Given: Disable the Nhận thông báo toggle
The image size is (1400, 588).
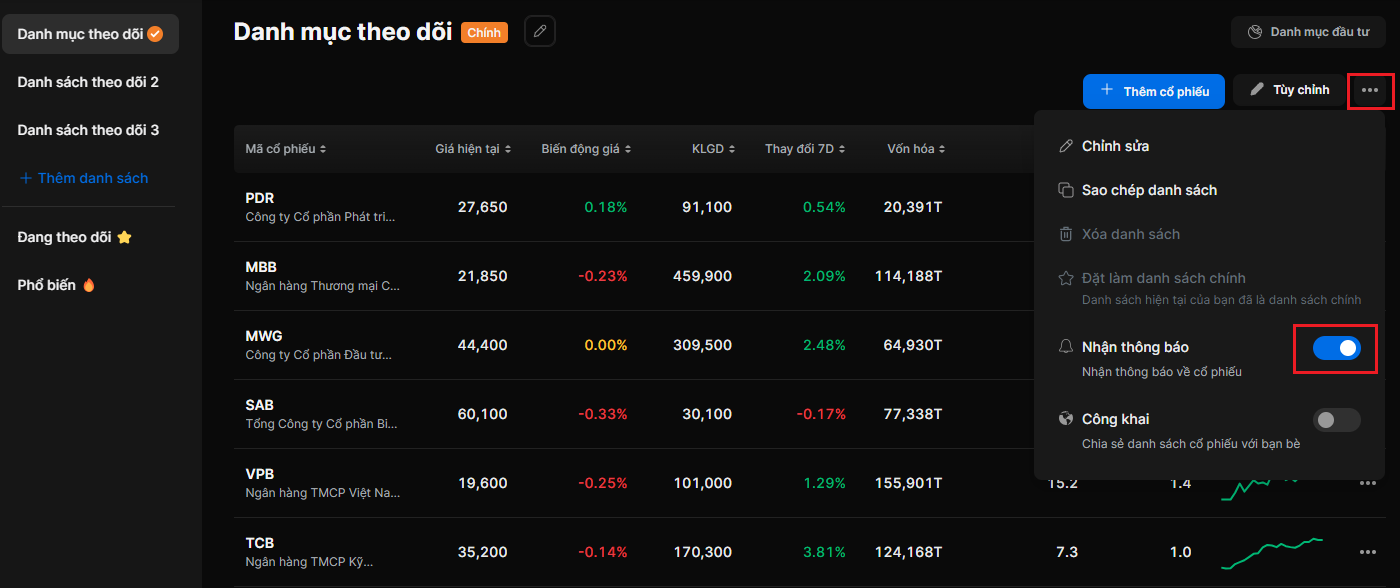Looking at the screenshot, I should pyautogui.click(x=1336, y=348).
